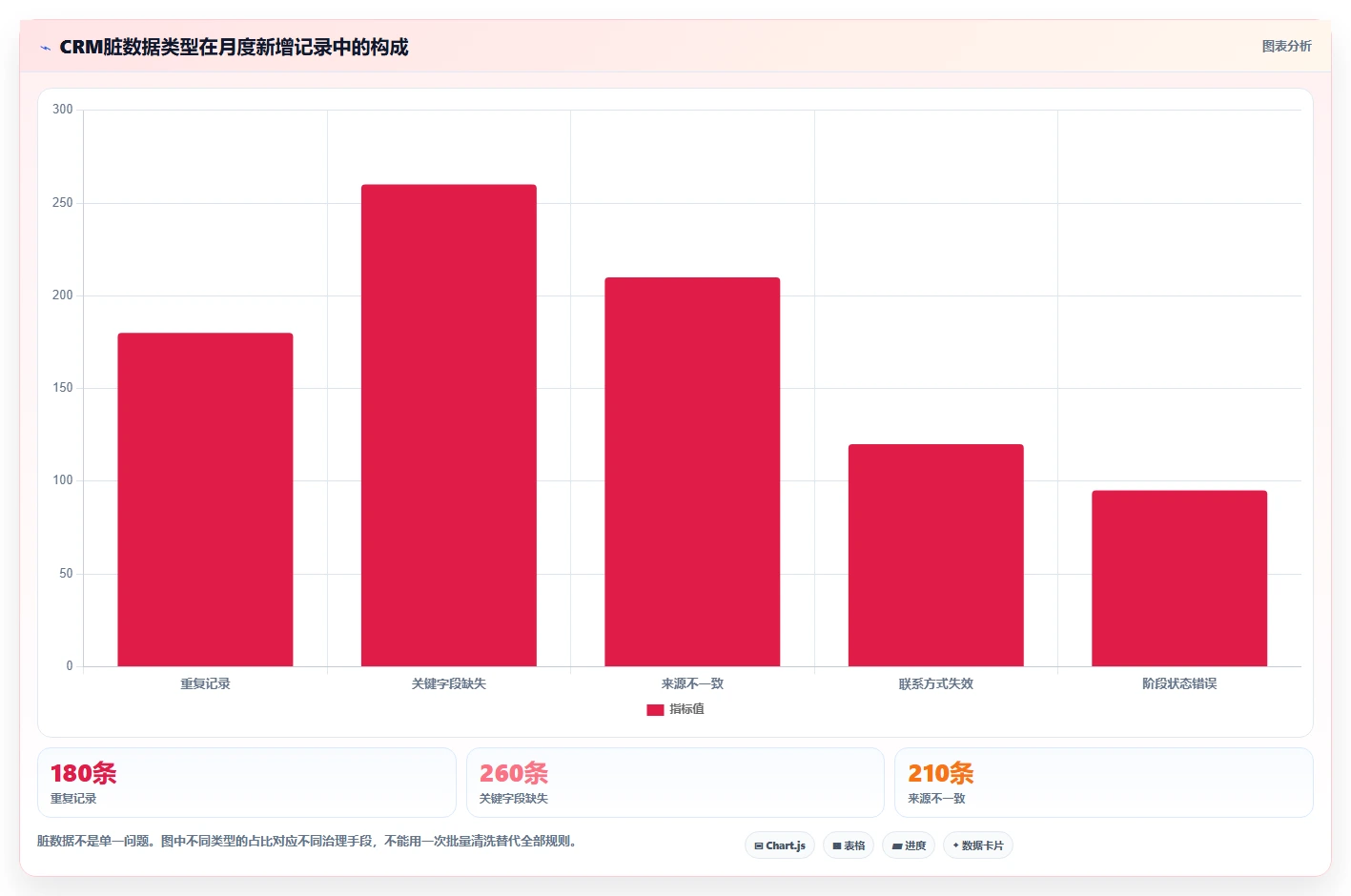Click the x-axis label 重复记录
Screen dimensions: 1351x896
pos(205,683)
